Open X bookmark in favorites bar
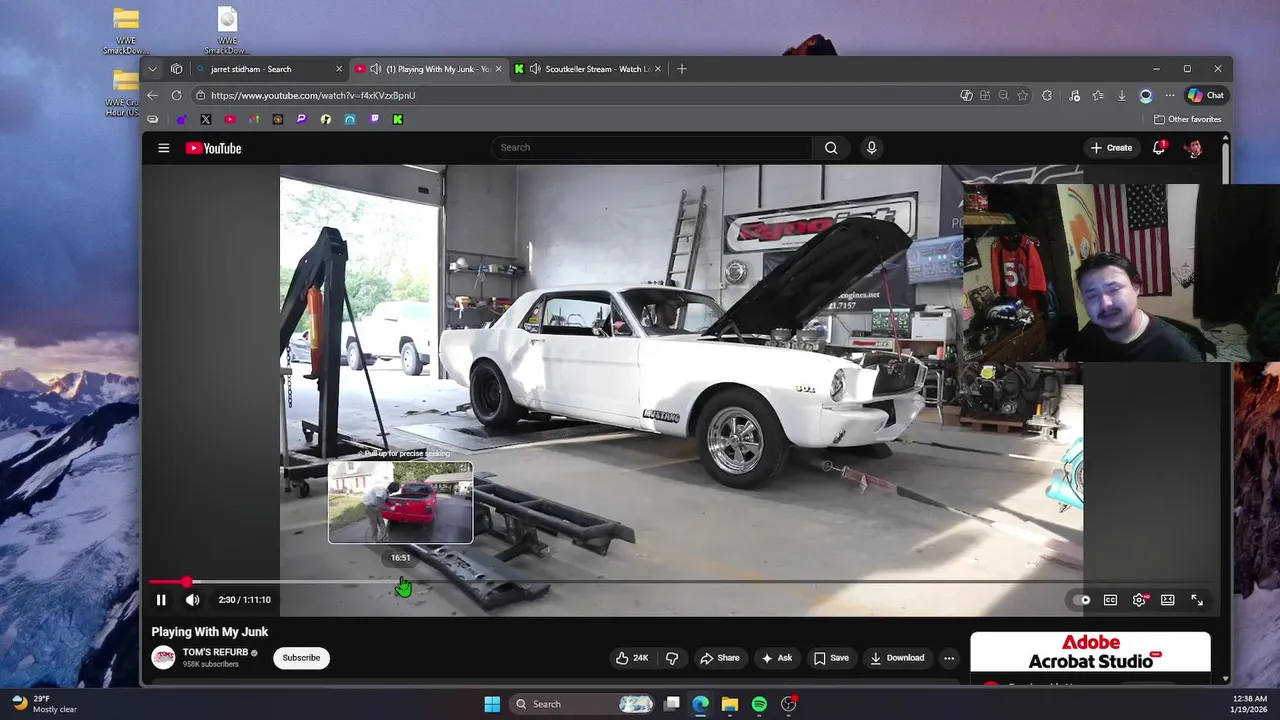The width and height of the screenshot is (1280, 720). point(206,119)
